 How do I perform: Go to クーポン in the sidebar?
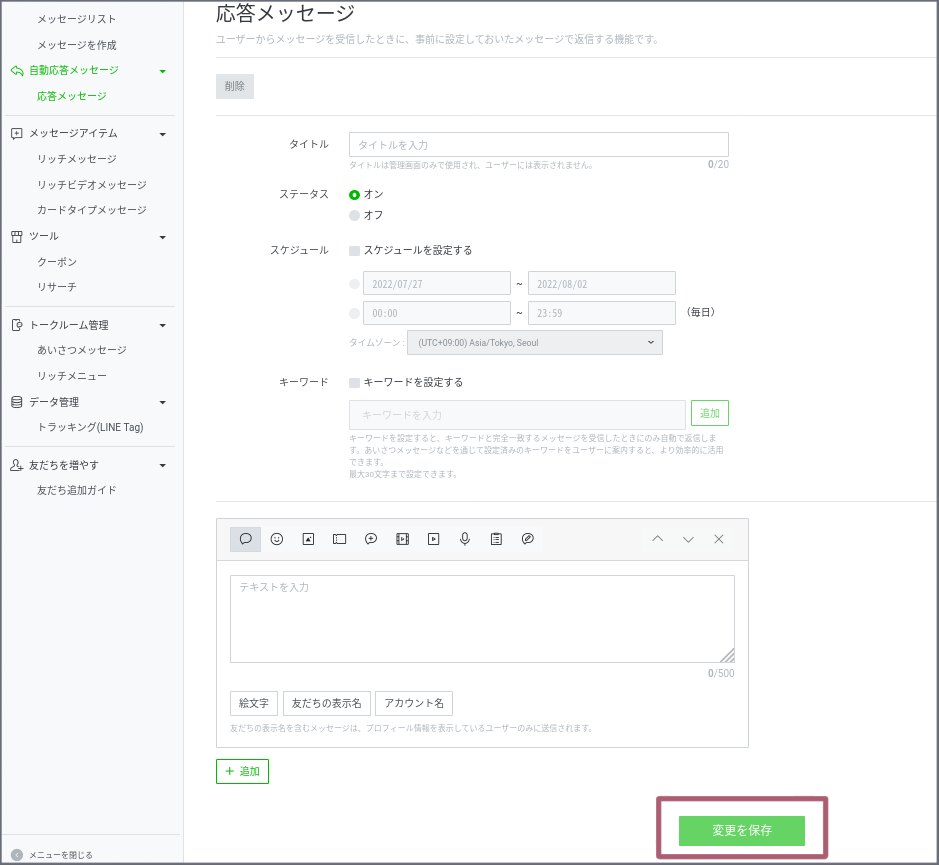57,262
